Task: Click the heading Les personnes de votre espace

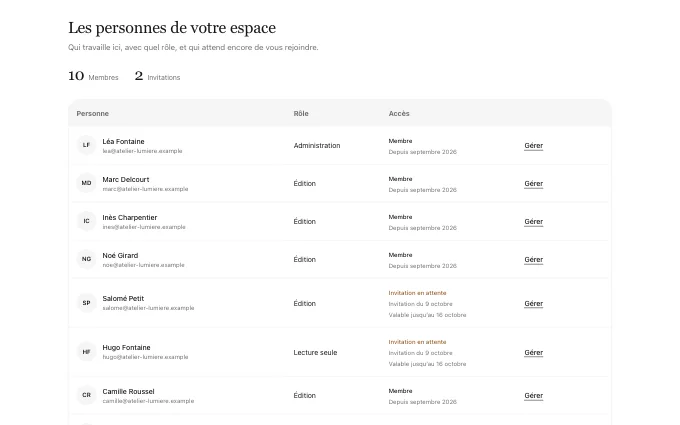Action: click(172, 28)
